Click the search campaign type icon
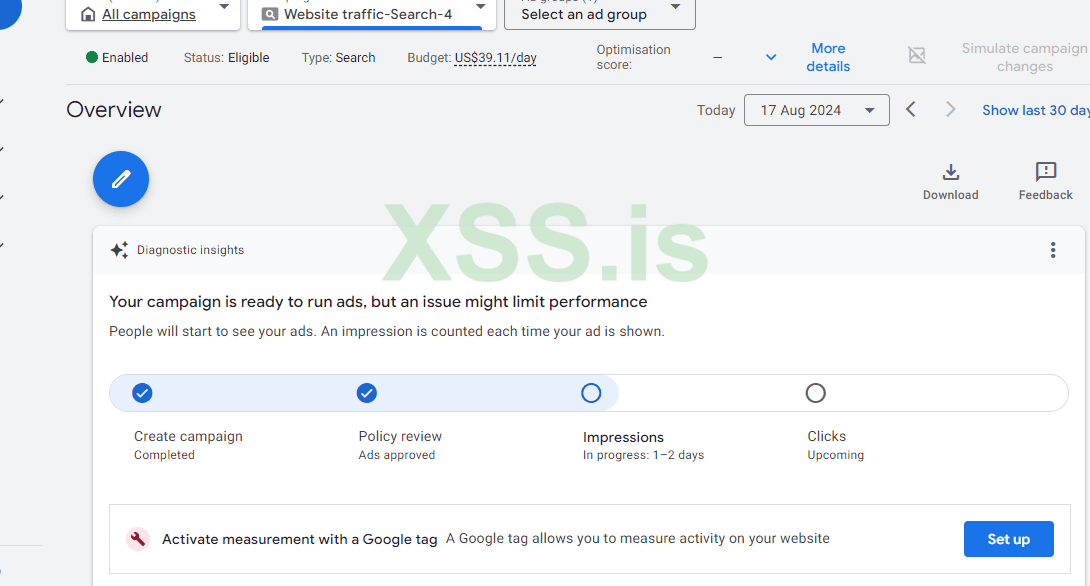The image size is (1090, 586). (x=270, y=14)
